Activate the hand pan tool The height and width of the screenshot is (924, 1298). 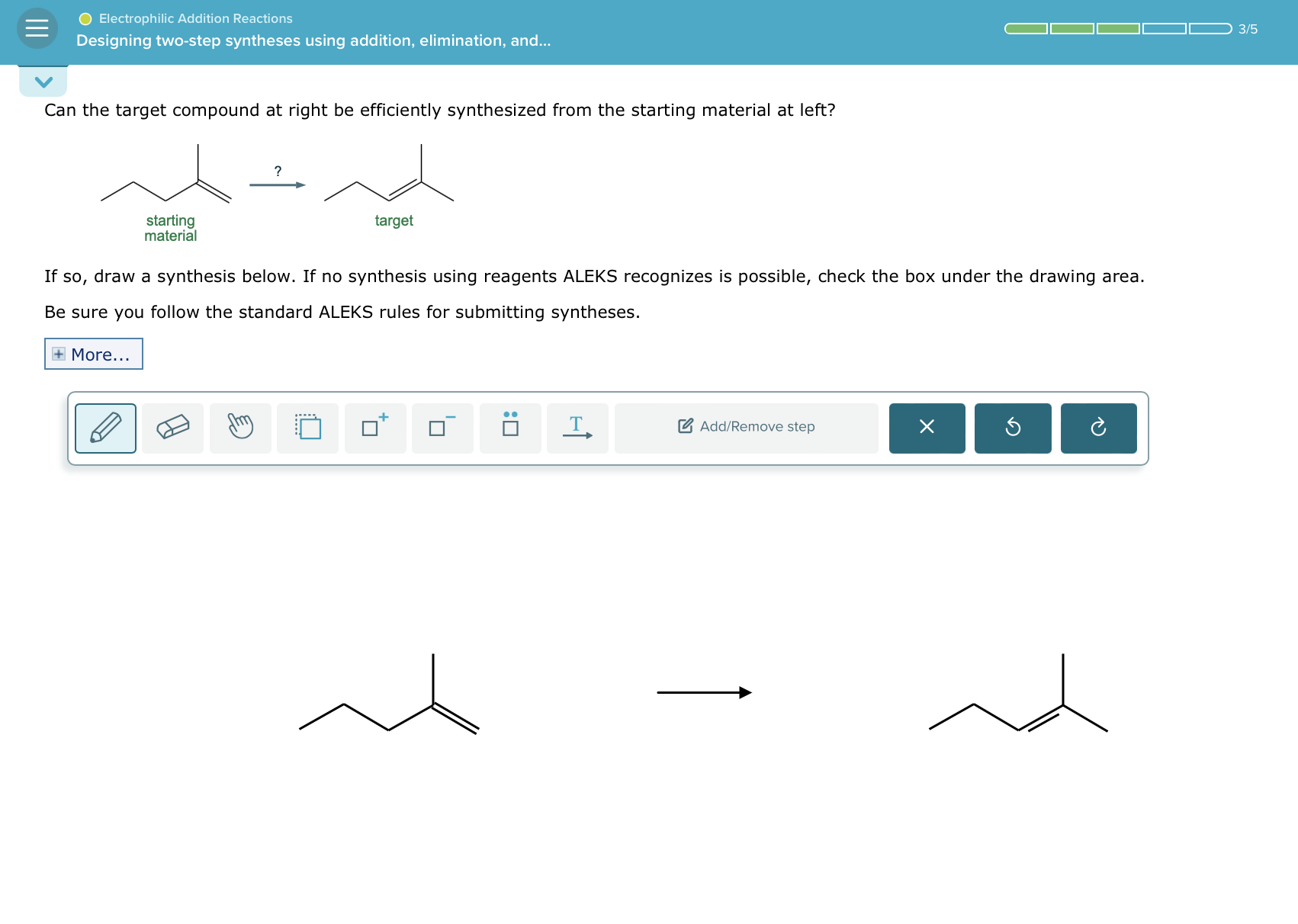(x=239, y=428)
